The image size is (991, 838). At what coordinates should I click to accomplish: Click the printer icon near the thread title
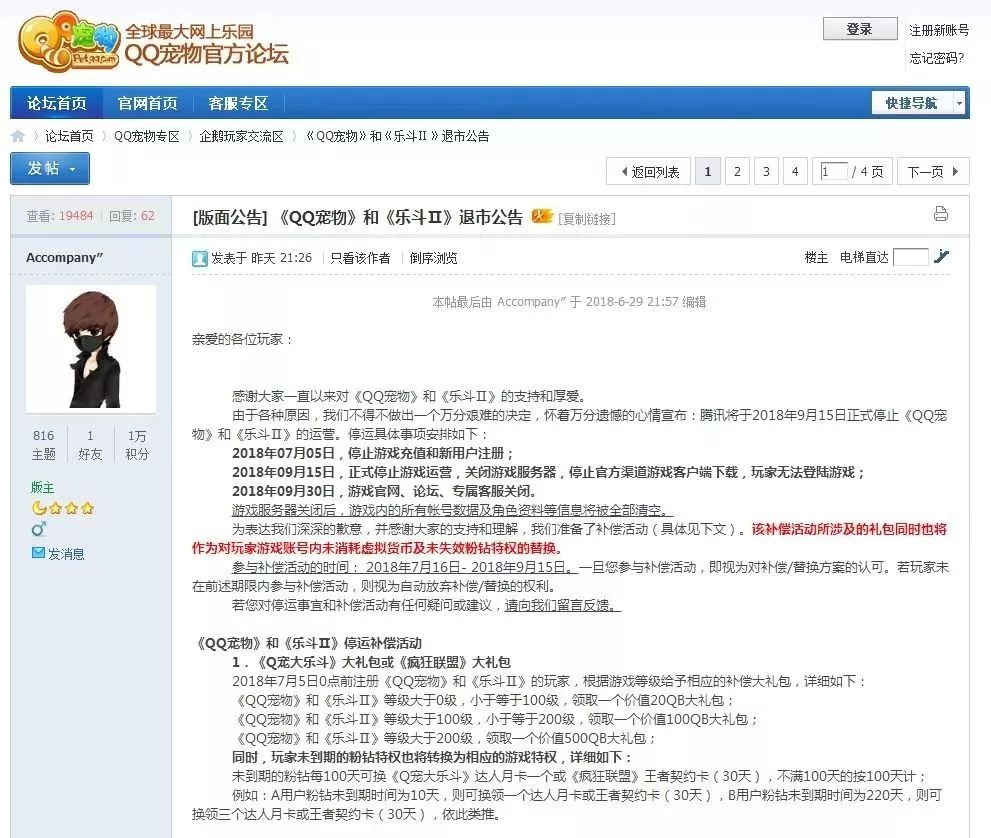[940, 214]
